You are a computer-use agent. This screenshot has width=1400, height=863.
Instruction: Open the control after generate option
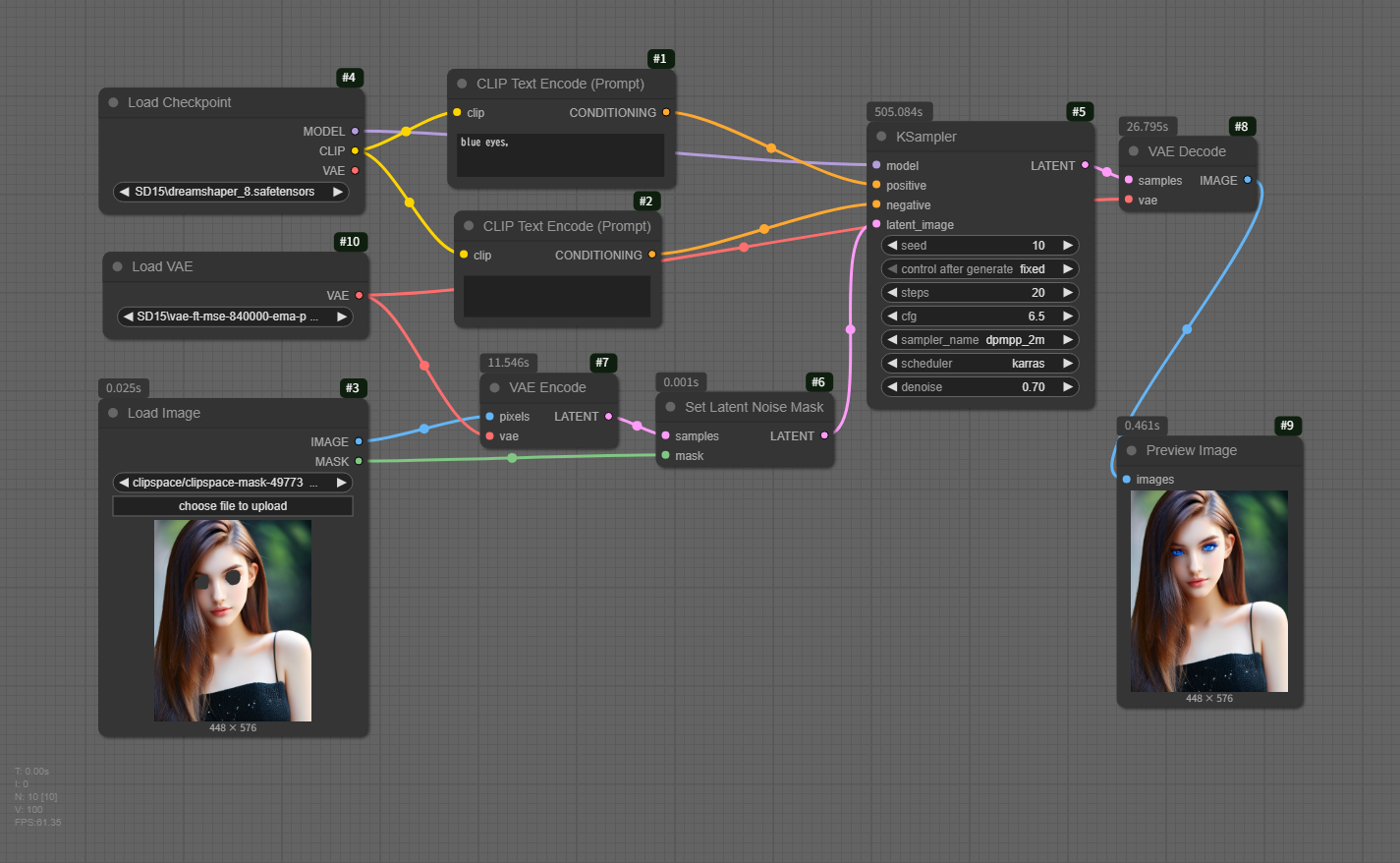click(979, 269)
